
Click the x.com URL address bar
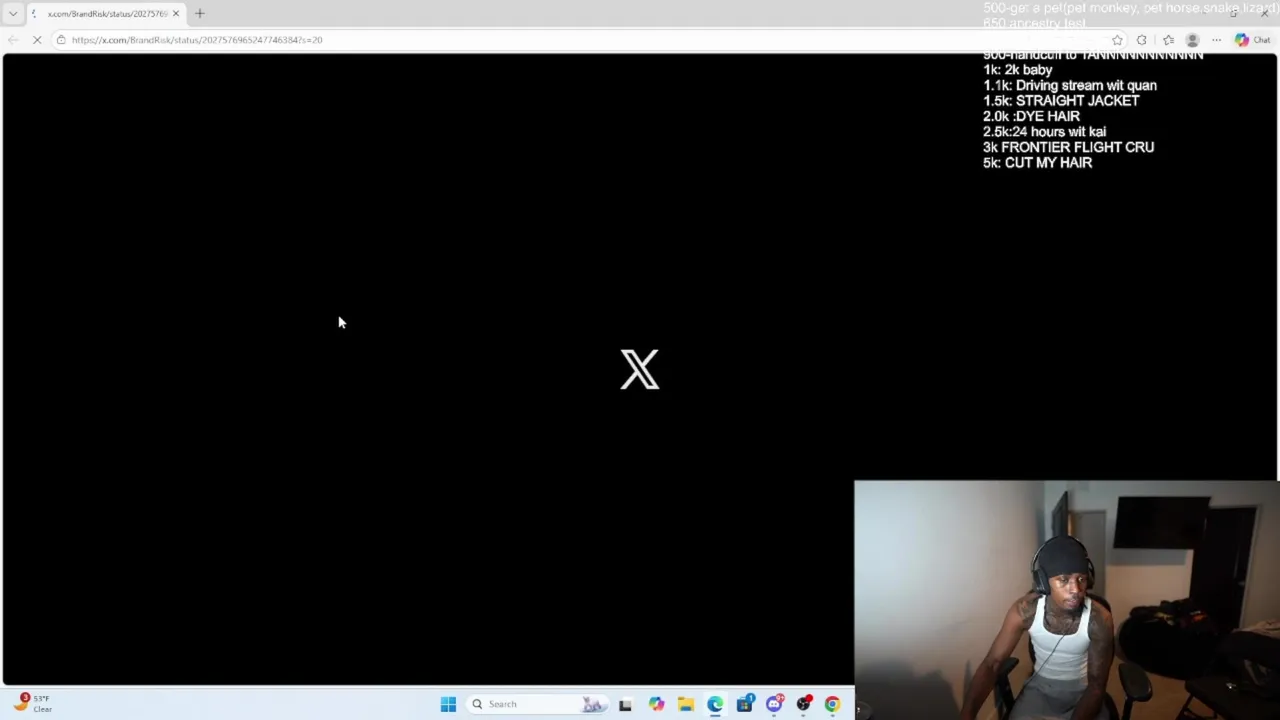[580, 40]
